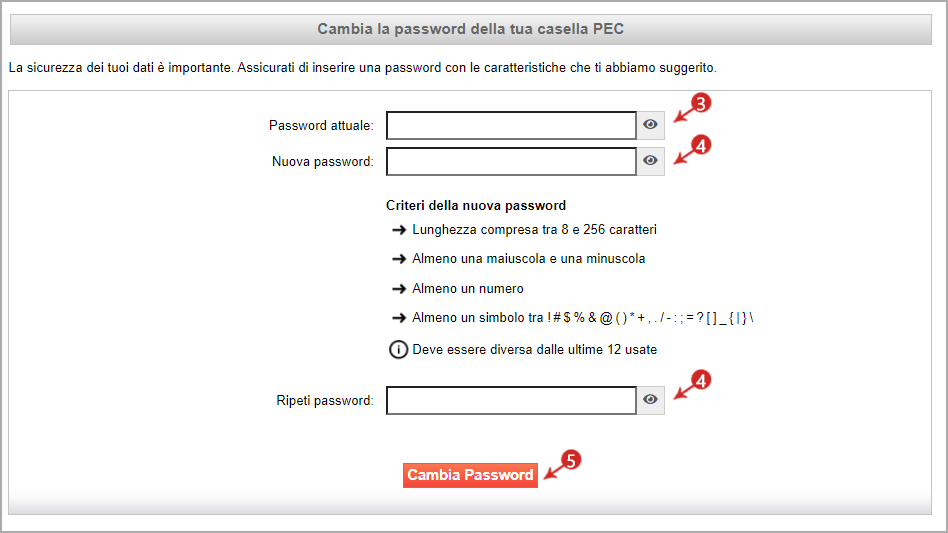Toggle visibility of the Nuova password field
This screenshot has height=533, width=948.
coord(650,161)
